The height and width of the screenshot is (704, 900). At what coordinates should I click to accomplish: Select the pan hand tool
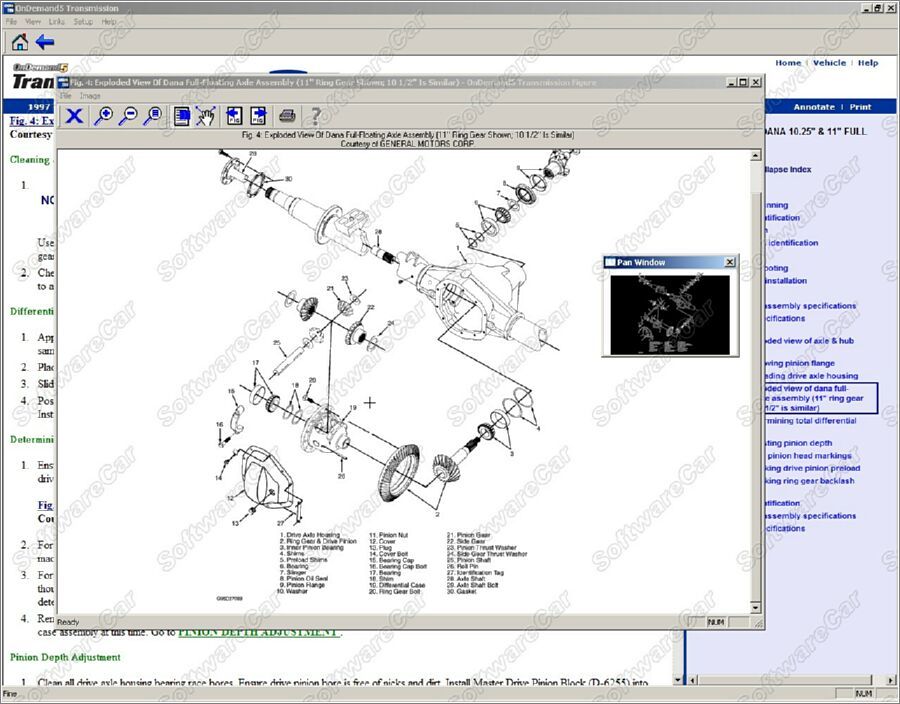(206, 116)
